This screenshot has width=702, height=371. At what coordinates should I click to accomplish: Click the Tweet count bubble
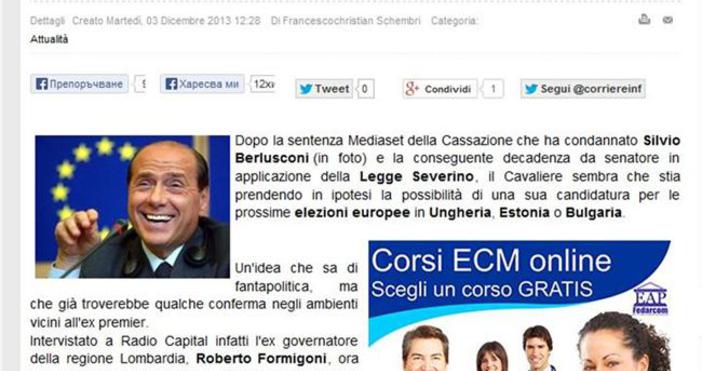tap(365, 89)
